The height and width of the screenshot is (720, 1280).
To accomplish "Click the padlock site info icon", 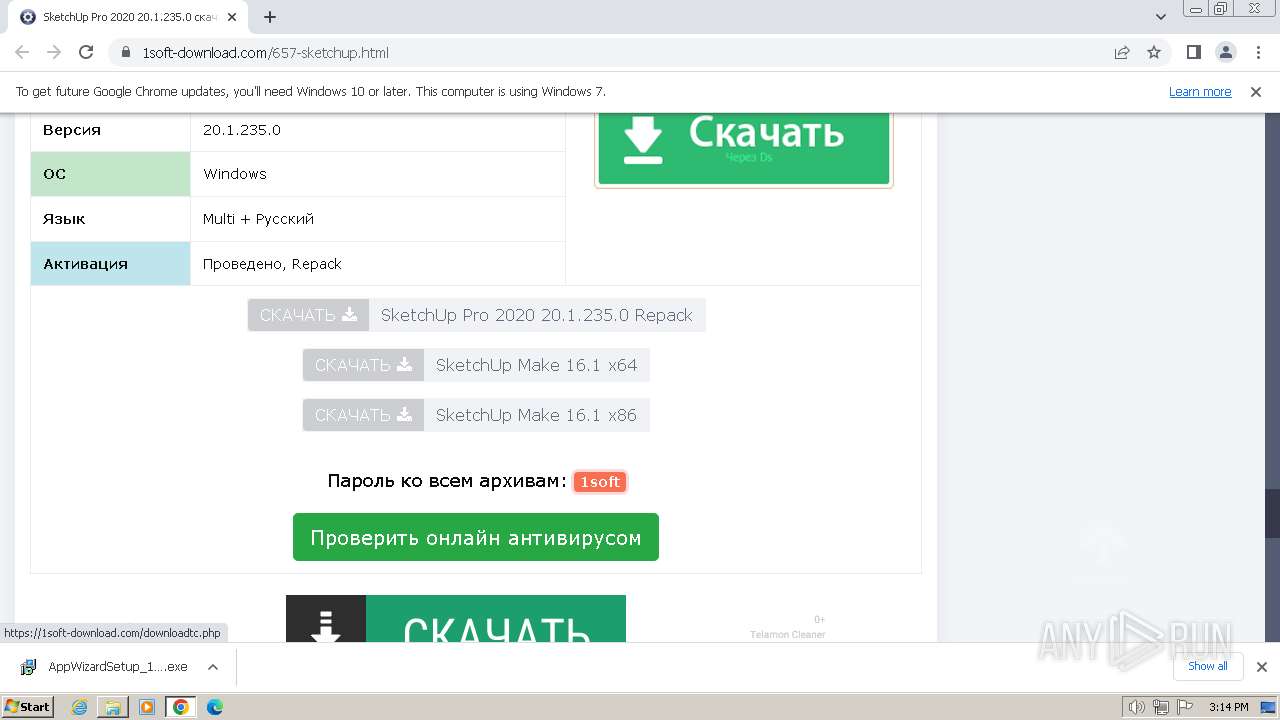I will pyautogui.click(x=126, y=53).
